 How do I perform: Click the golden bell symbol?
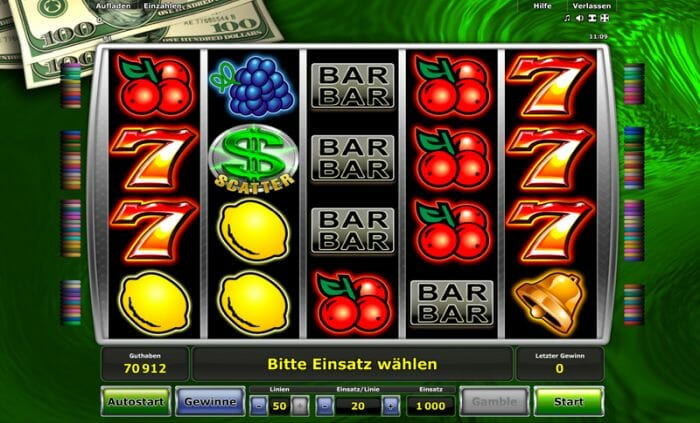point(550,303)
